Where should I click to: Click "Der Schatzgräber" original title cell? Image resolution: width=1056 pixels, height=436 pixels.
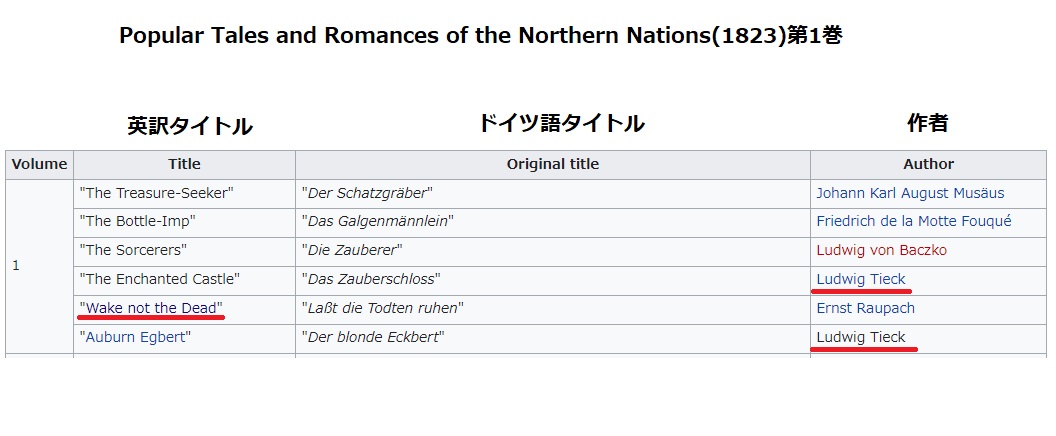pyautogui.click(x=553, y=193)
